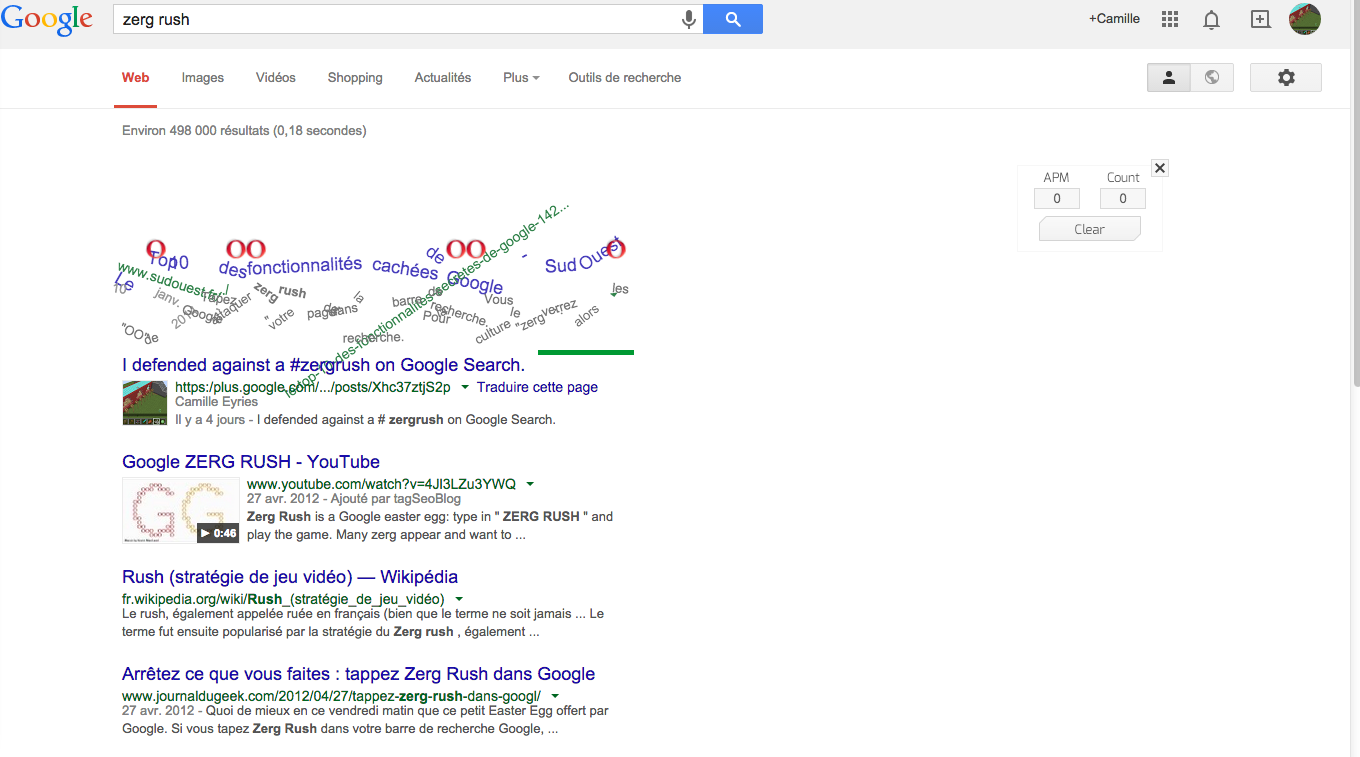The width and height of the screenshot is (1360, 757).
Task: Open 'I defended against a #zergrush' result
Action: pyautogui.click(x=323, y=365)
